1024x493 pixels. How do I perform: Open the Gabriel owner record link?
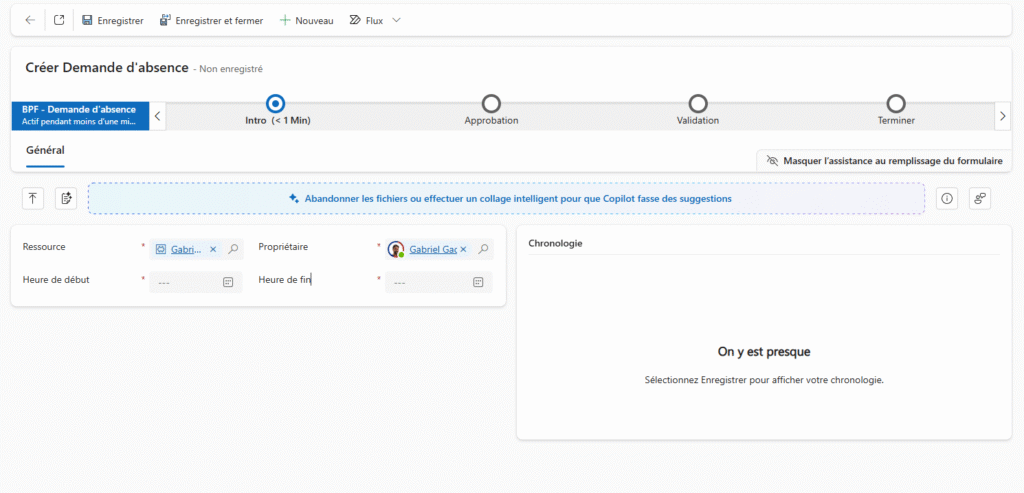[x=433, y=249]
